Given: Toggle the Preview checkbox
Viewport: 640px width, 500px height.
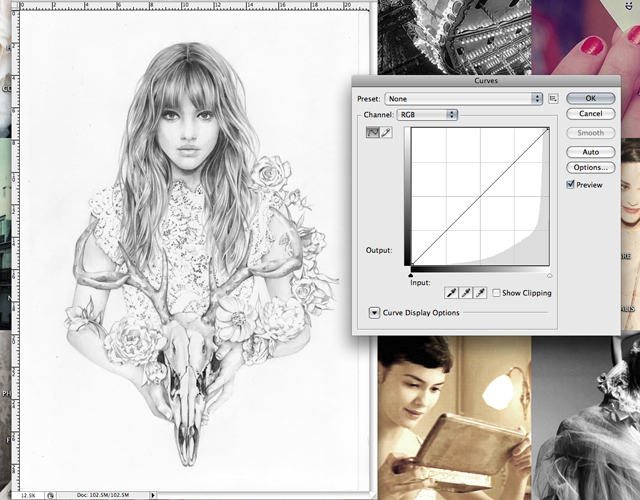Looking at the screenshot, I should coord(571,184).
